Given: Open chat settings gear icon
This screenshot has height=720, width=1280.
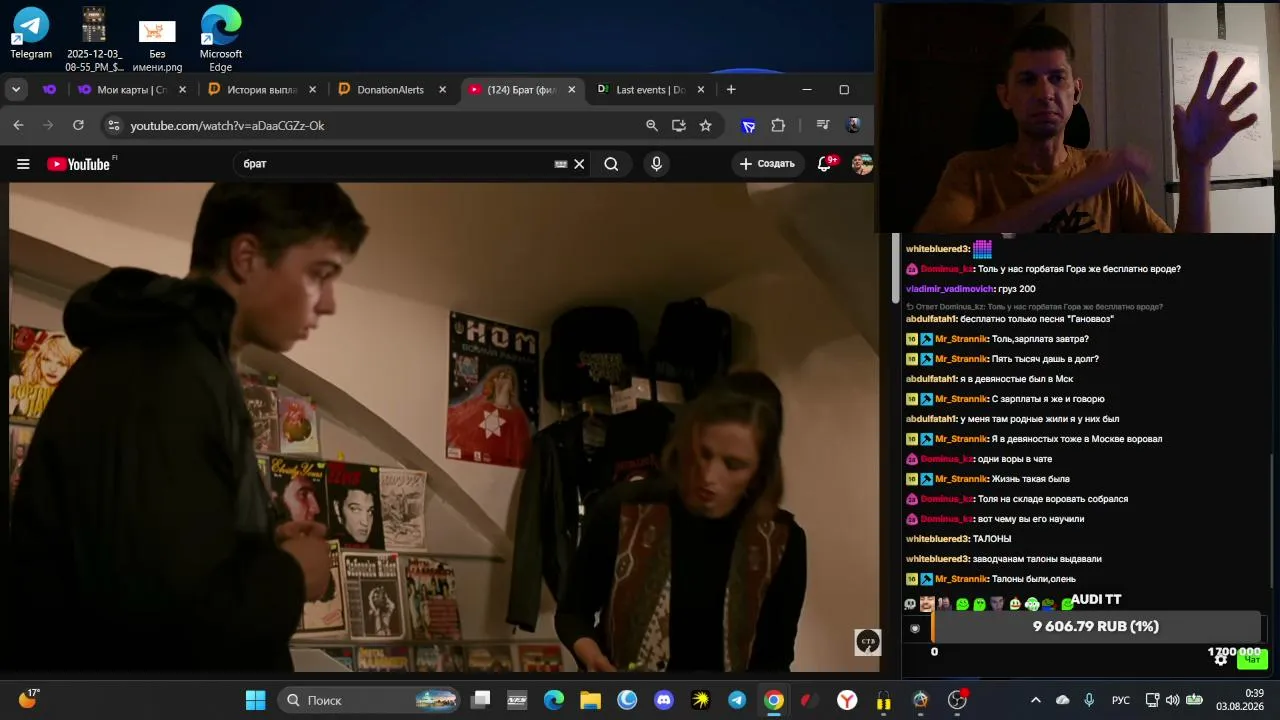Looking at the screenshot, I should [x=1220, y=658].
